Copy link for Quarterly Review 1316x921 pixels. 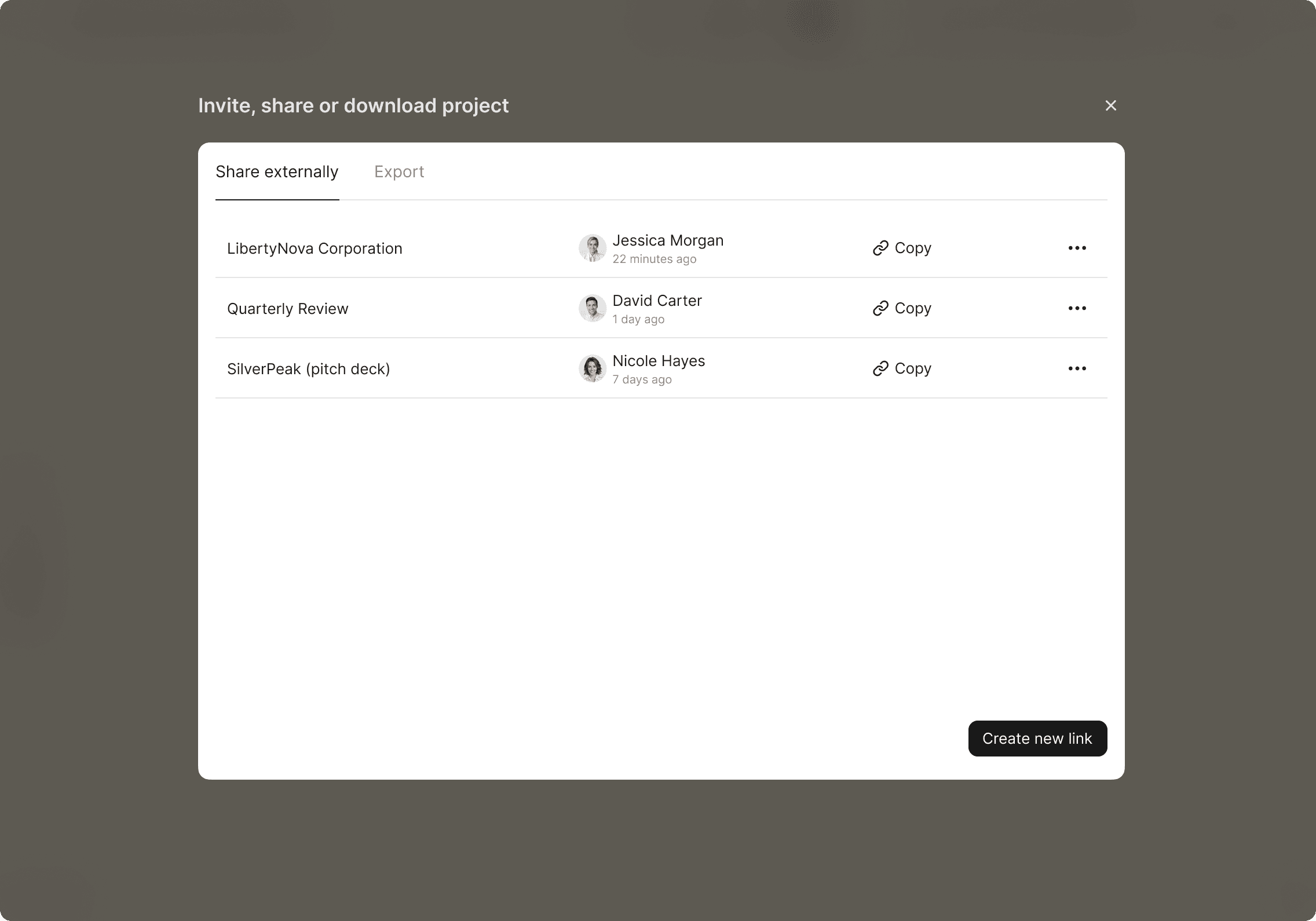pos(902,308)
